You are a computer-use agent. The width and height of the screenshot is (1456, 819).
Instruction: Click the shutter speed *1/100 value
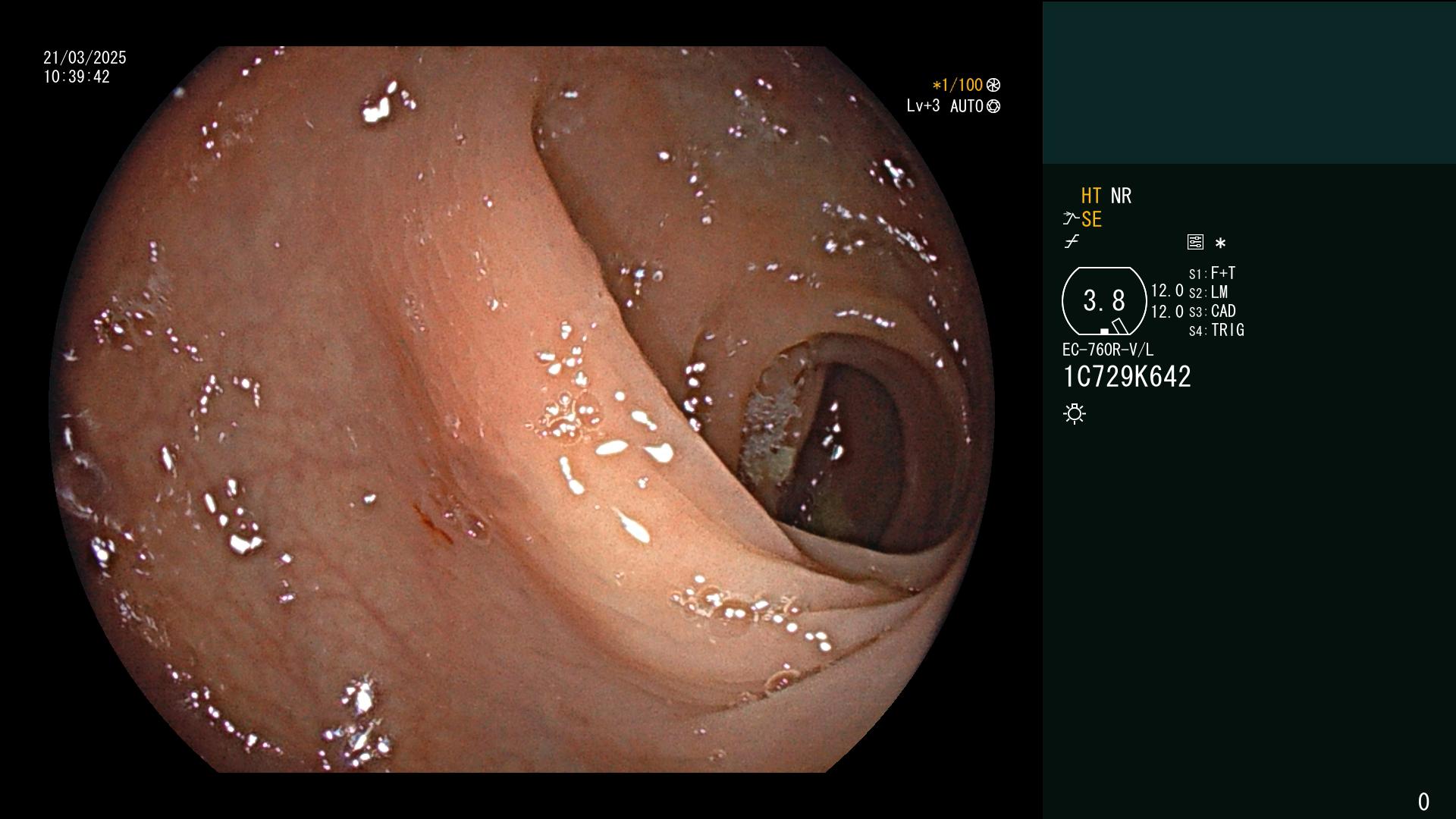pos(957,85)
